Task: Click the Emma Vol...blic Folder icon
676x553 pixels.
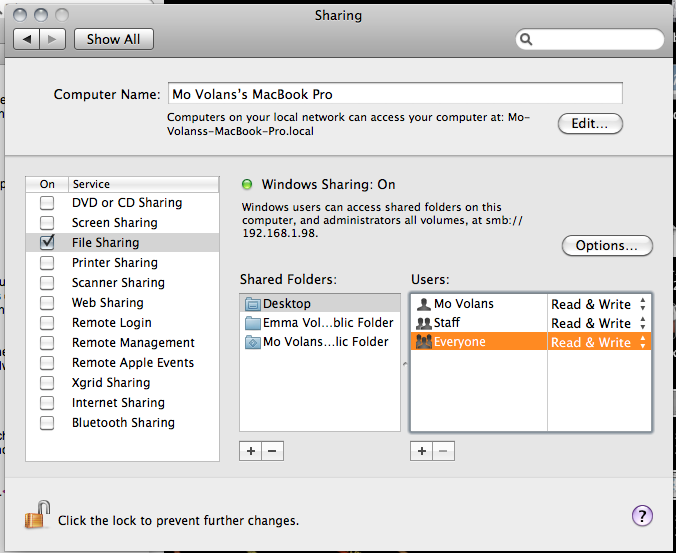Action: click(x=253, y=323)
